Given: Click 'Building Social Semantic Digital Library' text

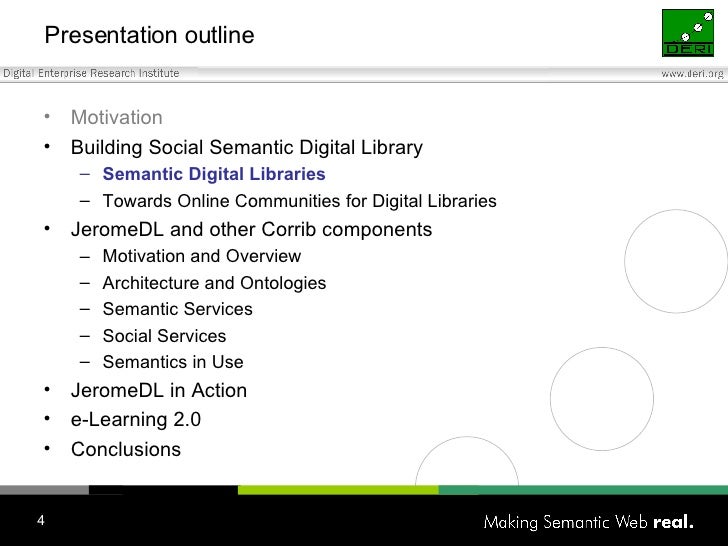Looking at the screenshot, I should click(246, 148).
